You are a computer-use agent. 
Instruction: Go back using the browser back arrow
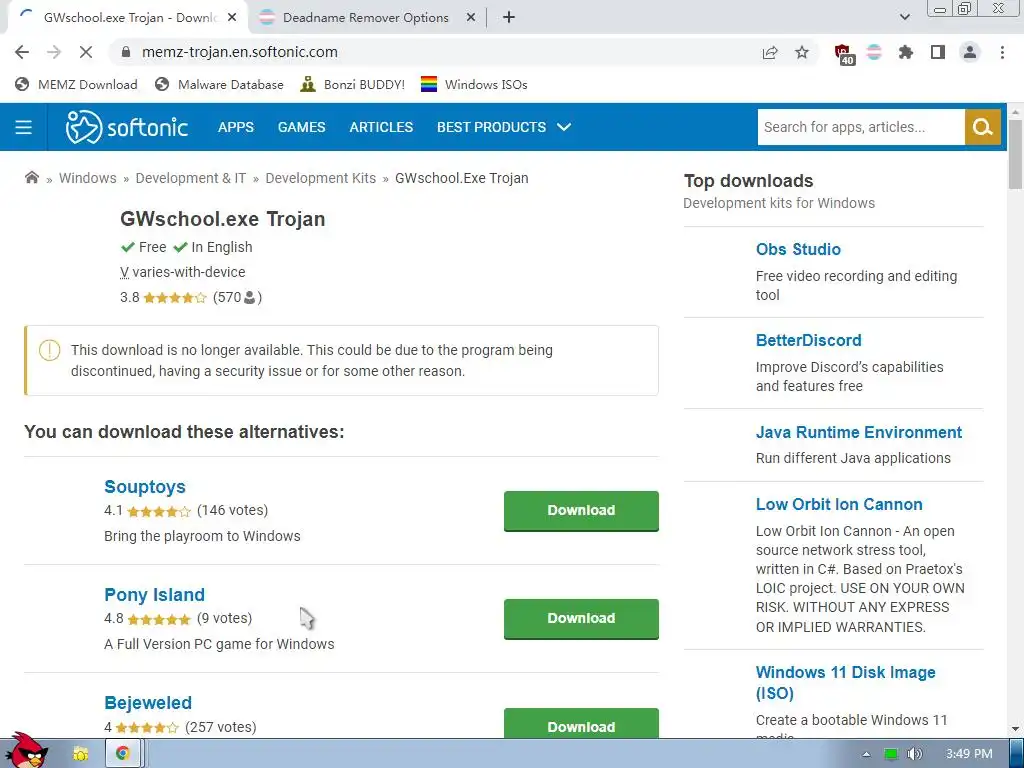[22, 52]
